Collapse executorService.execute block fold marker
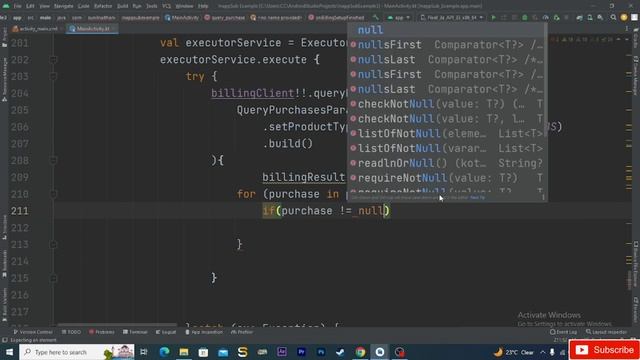 (53, 60)
